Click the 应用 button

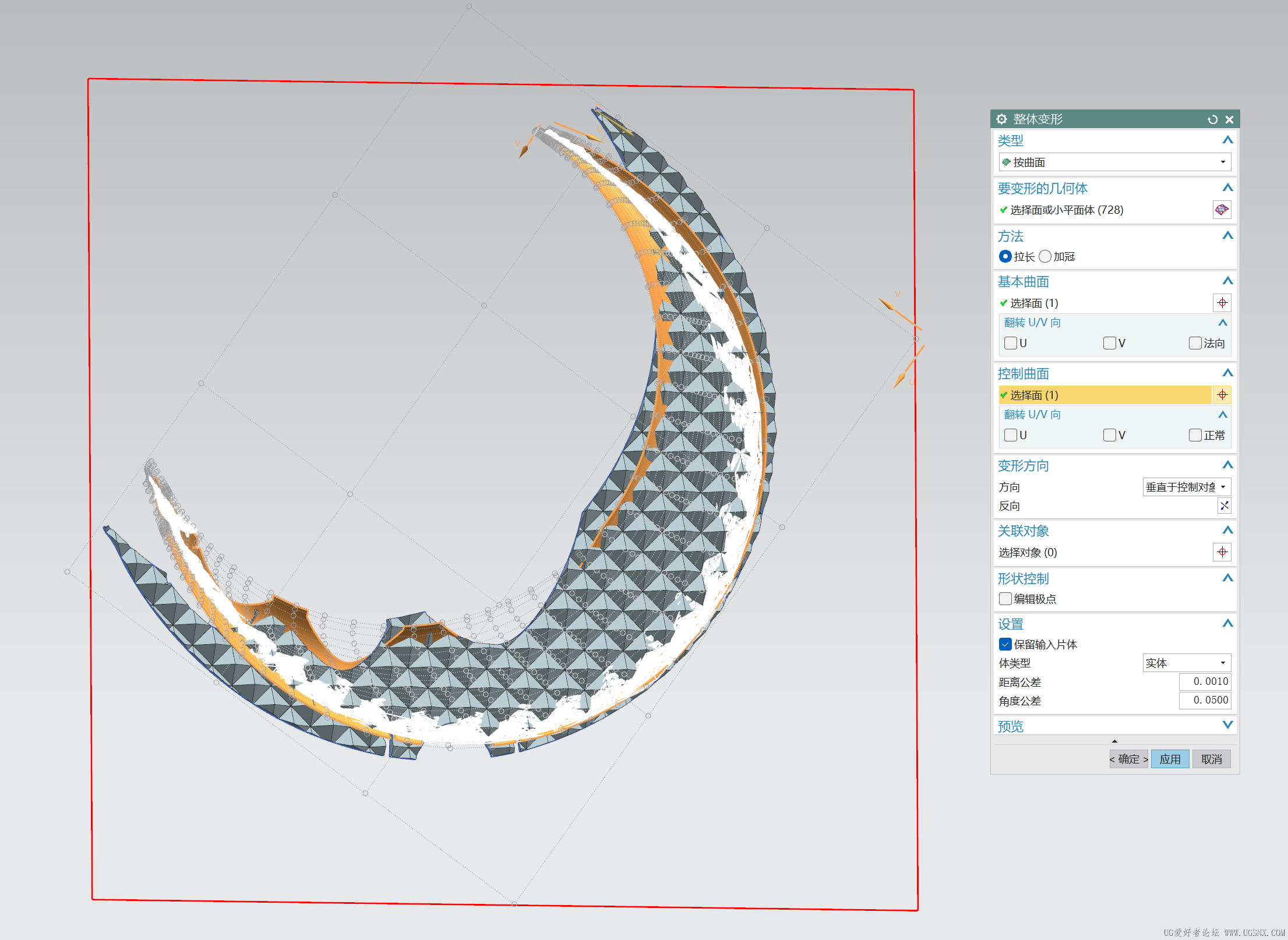click(x=1170, y=759)
